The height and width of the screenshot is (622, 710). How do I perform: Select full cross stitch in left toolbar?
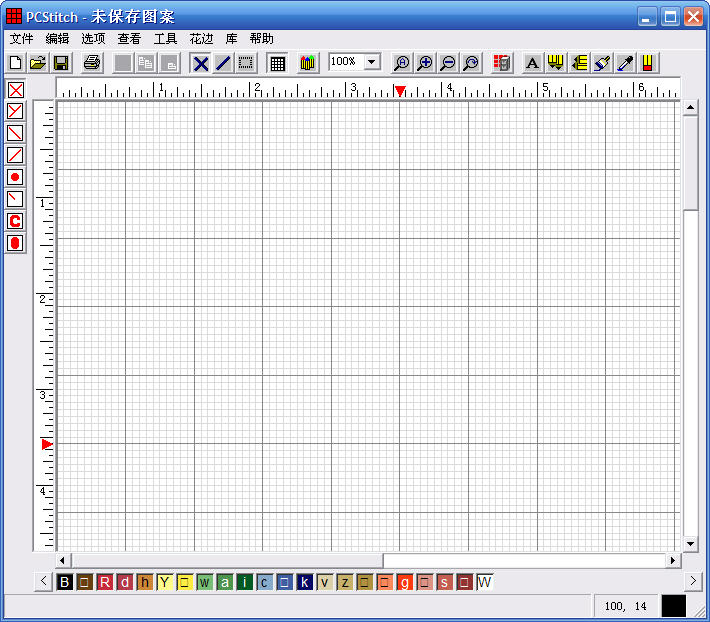pos(15,90)
